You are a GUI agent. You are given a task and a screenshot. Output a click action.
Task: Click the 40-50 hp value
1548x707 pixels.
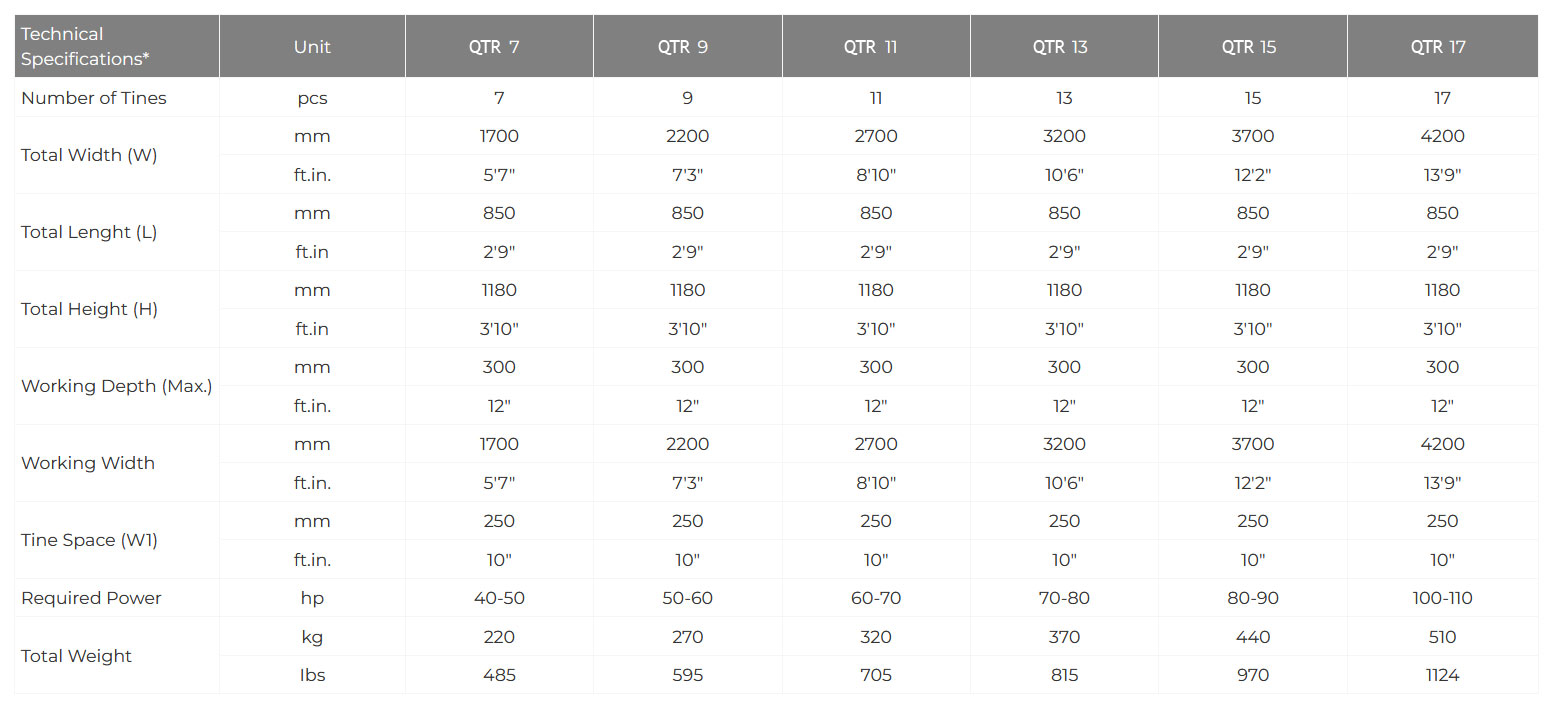click(499, 598)
